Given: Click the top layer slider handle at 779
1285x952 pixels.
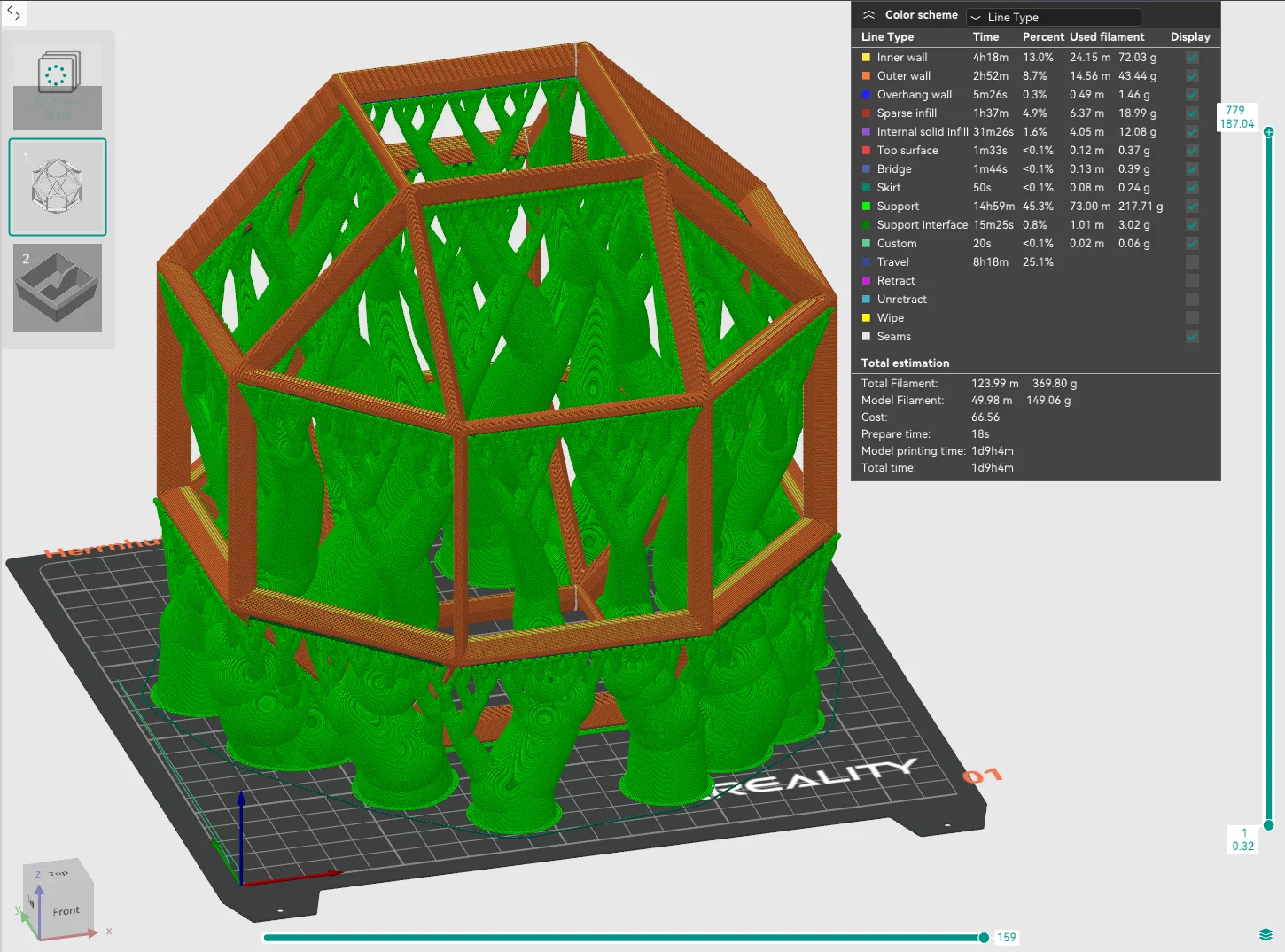Looking at the screenshot, I should (1268, 132).
